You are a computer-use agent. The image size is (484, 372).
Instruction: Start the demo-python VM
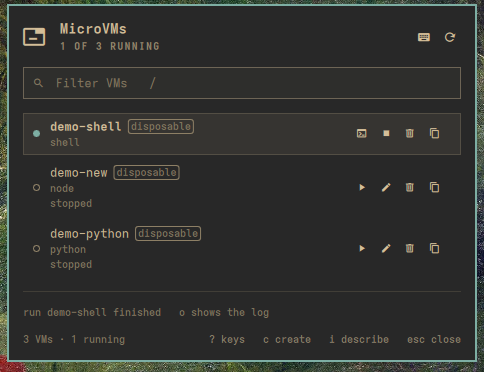point(362,248)
